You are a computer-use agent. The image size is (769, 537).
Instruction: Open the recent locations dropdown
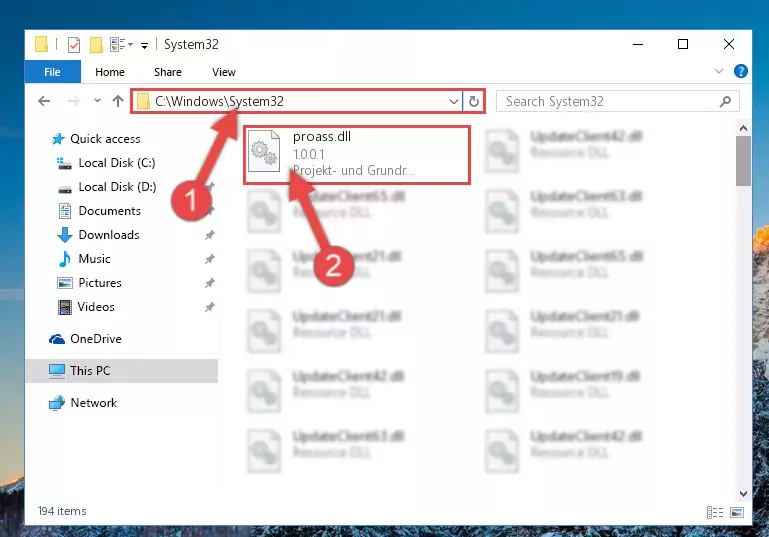pyautogui.click(x=97, y=101)
